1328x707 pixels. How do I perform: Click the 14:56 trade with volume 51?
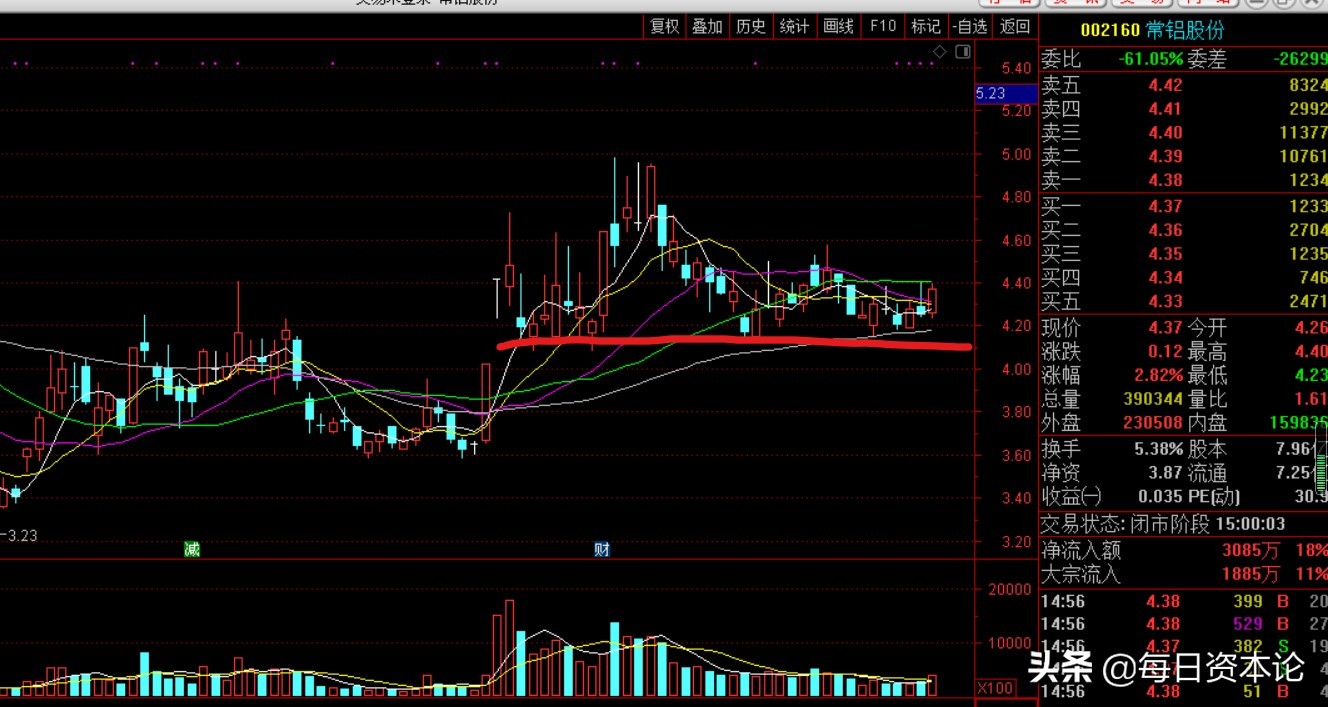point(1184,691)
